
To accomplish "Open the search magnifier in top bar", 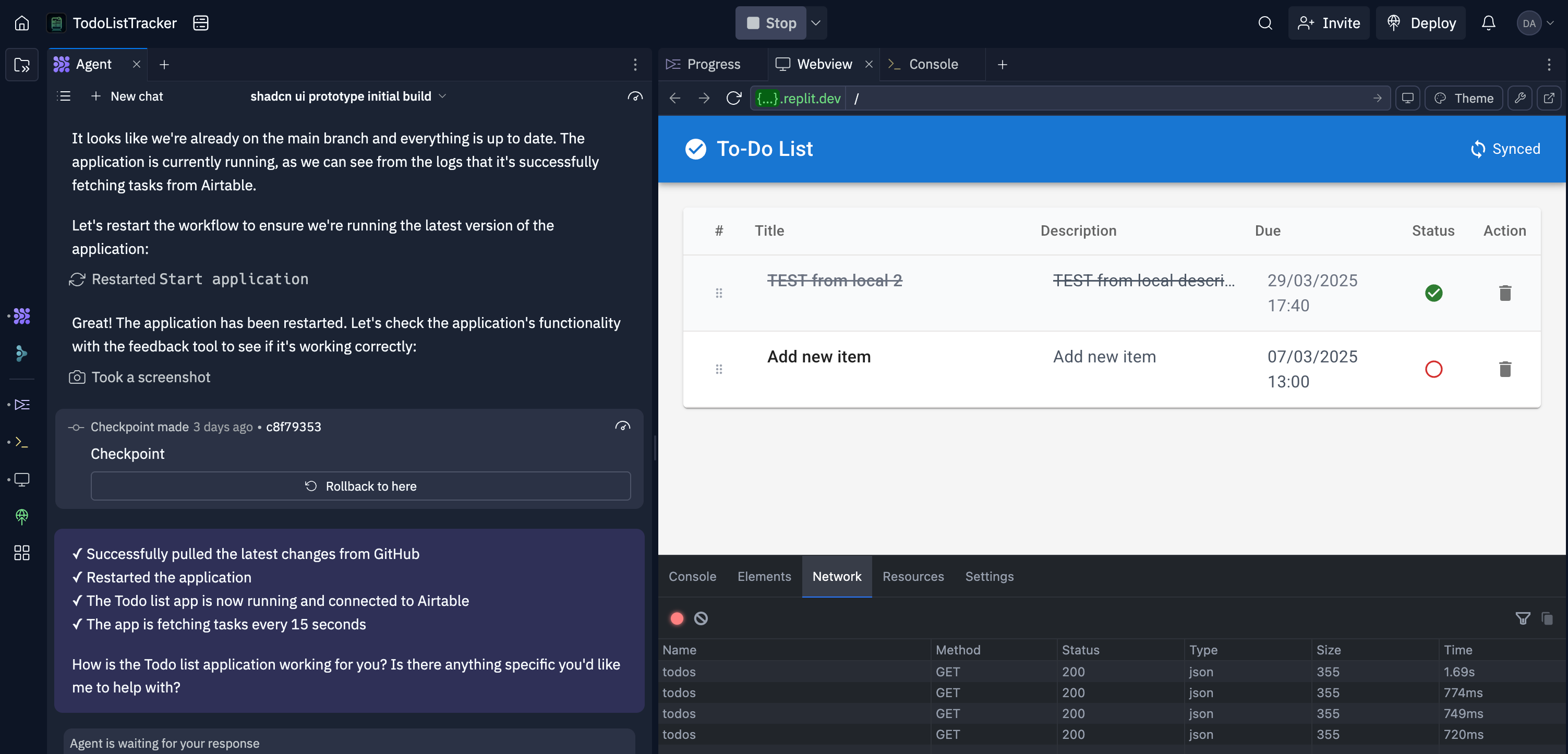I will 1265,23.
